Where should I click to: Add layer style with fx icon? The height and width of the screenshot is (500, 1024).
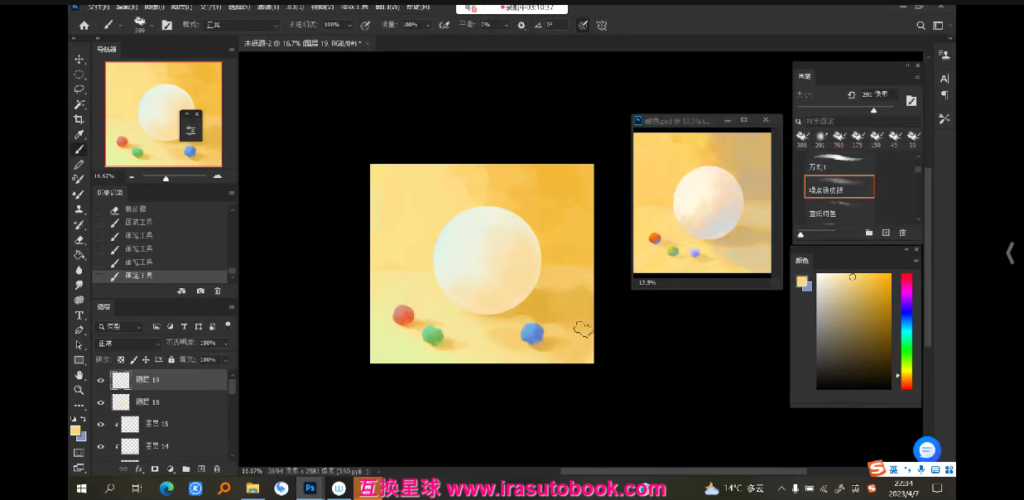tap(139, 469)
